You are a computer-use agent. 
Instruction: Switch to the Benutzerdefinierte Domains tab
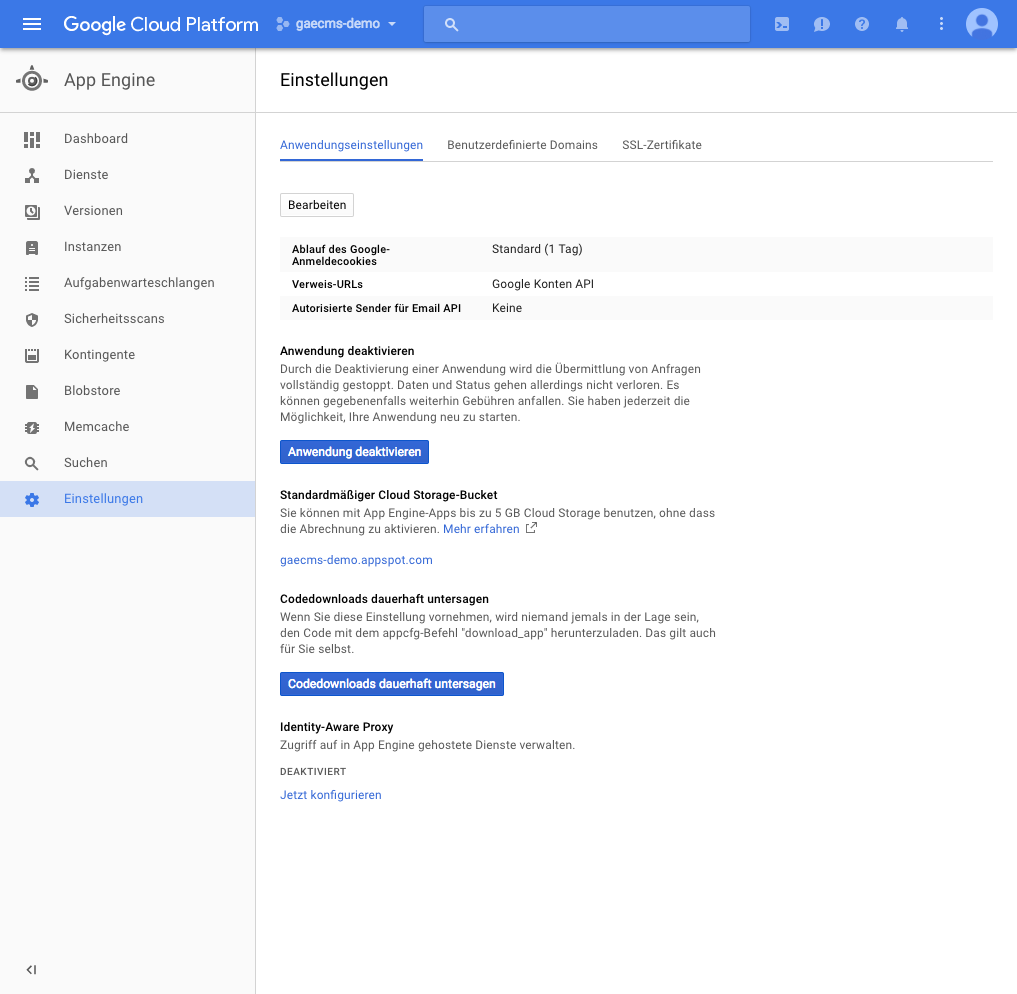522,145
